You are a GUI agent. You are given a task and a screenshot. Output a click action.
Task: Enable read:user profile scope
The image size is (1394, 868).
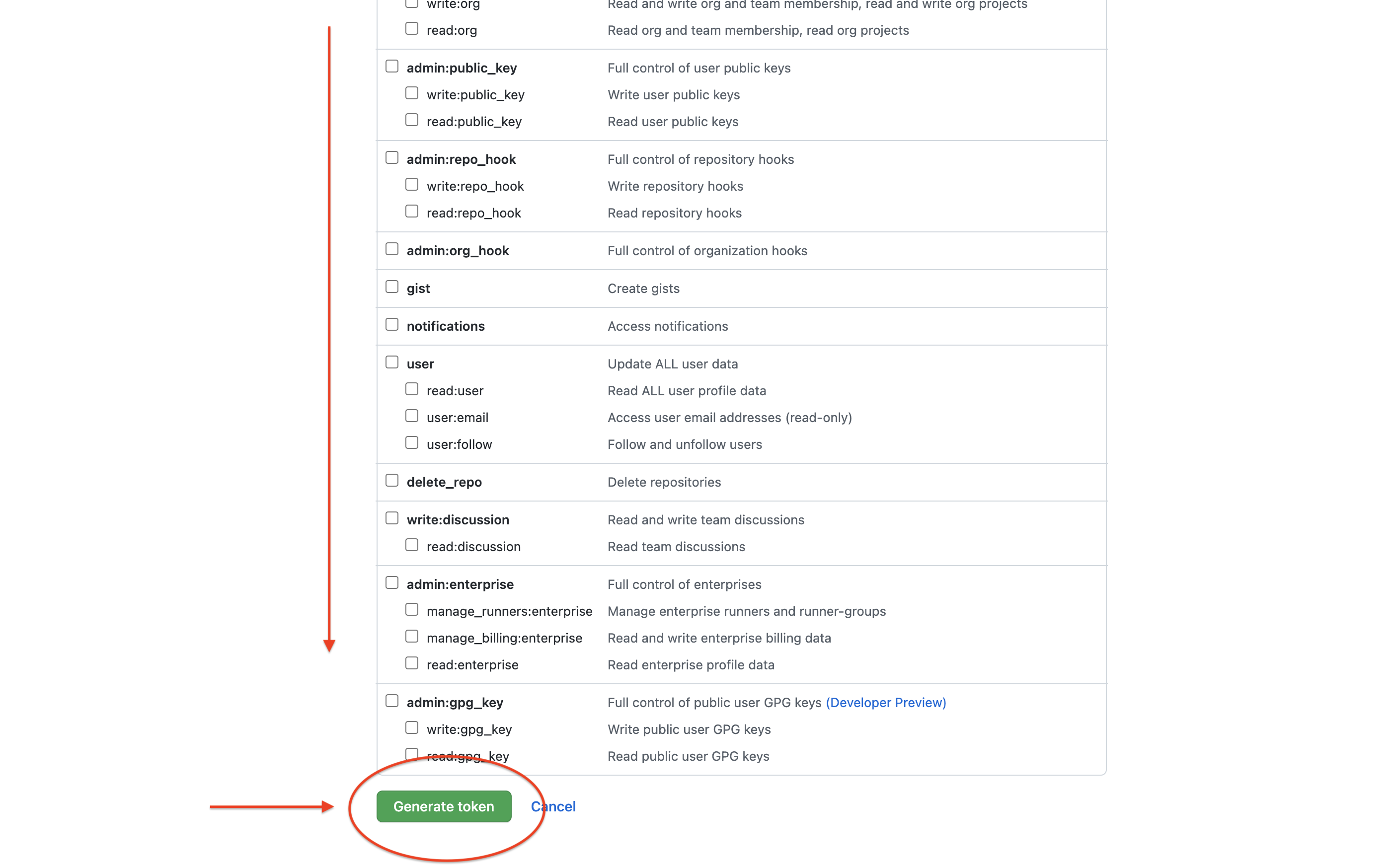point(411,388)
